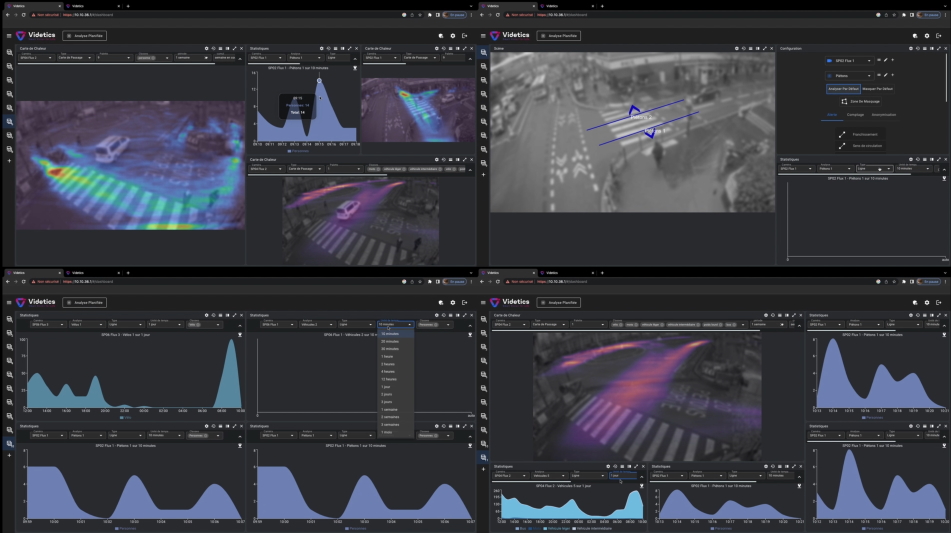Select the Piétons 2 counting line in Scène
This screenshot has width=951, height=533.
[x=635, y=115]
